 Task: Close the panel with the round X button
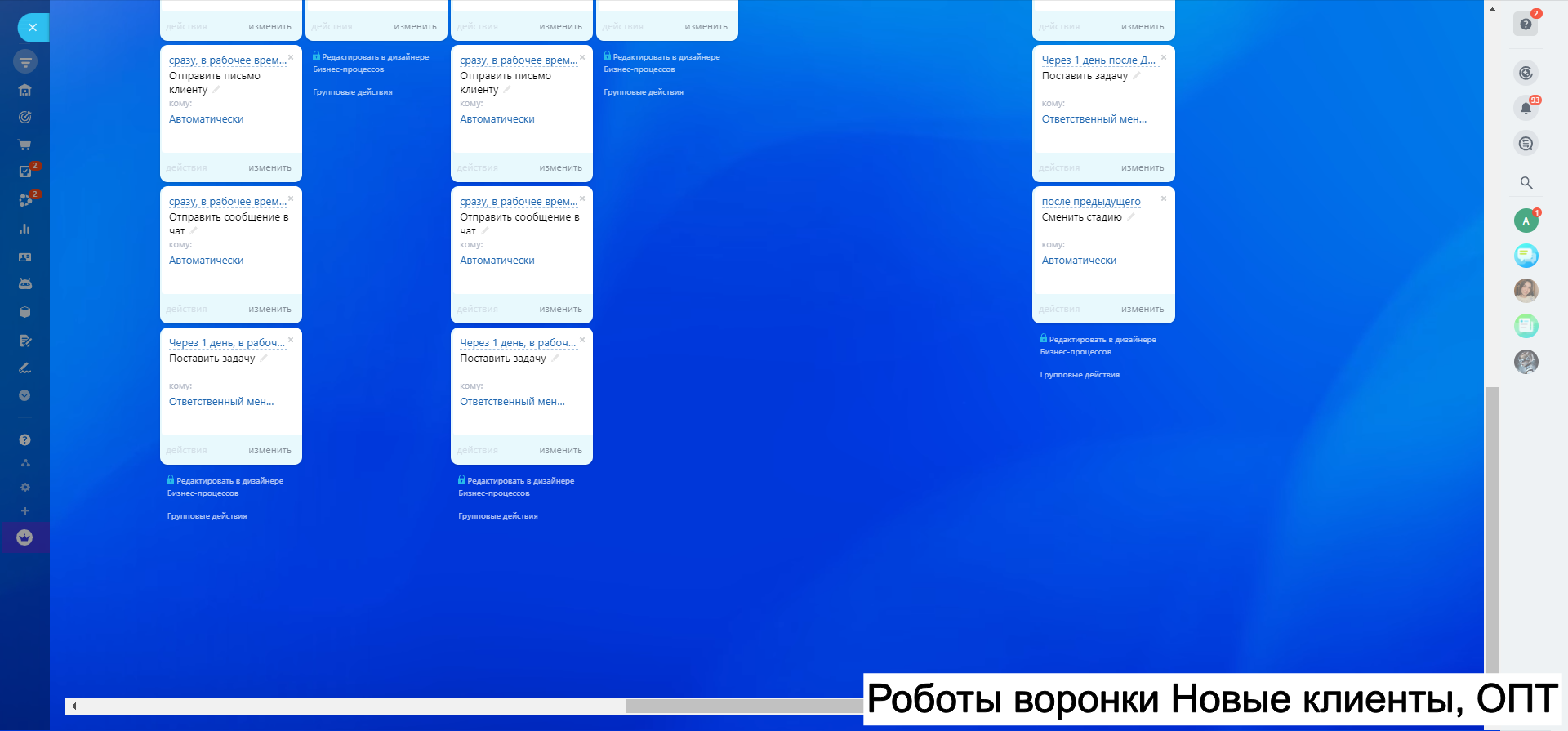point(33,28)
